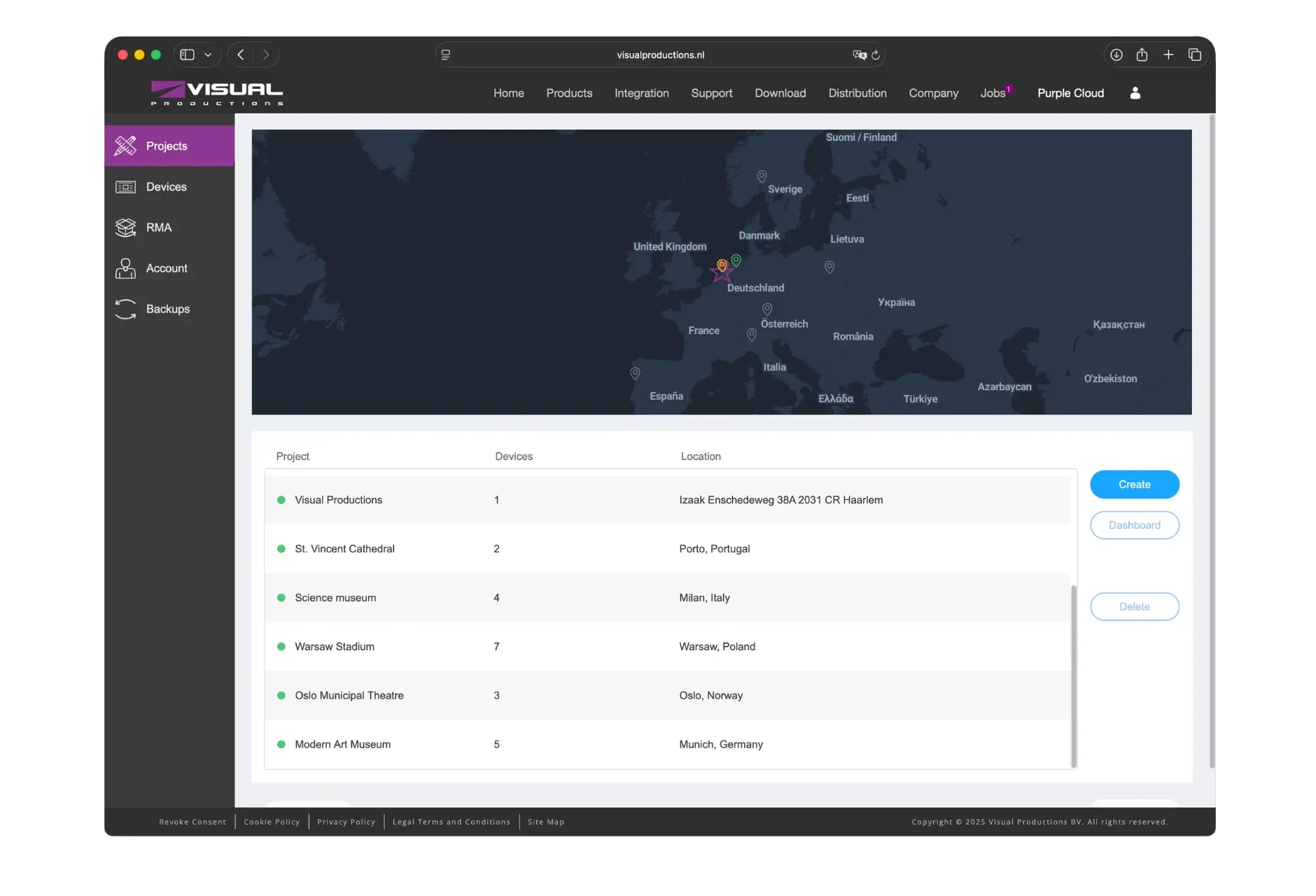The height and width of the screenshot is (896, 1316).
Task: Click the browser share icon
Action: (1142, 55)
